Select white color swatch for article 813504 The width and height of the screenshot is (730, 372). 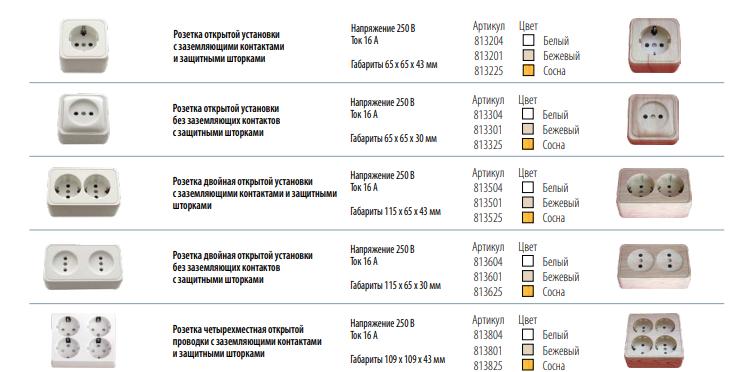[x=527, y=187]
